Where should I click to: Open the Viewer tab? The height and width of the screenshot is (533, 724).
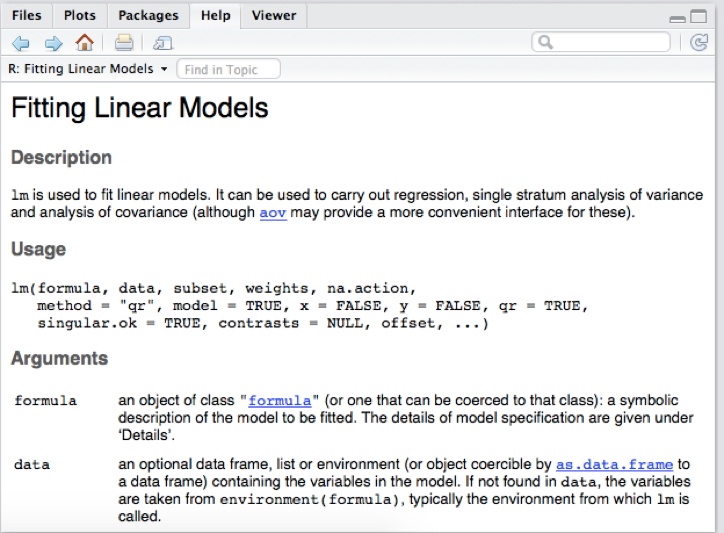click(x=274, y=15)
